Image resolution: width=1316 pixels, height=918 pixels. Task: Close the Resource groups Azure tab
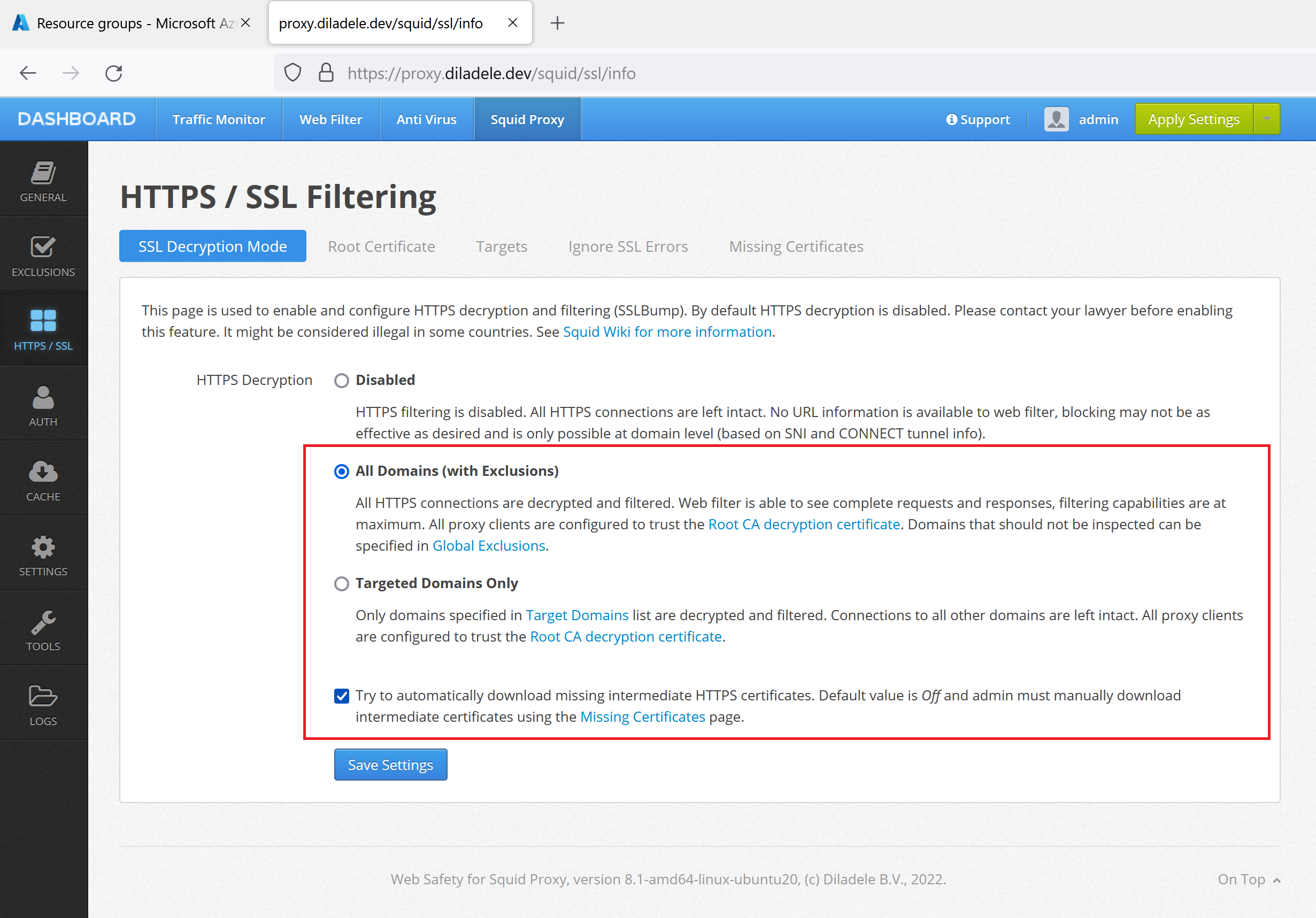[x=245, y=23]
